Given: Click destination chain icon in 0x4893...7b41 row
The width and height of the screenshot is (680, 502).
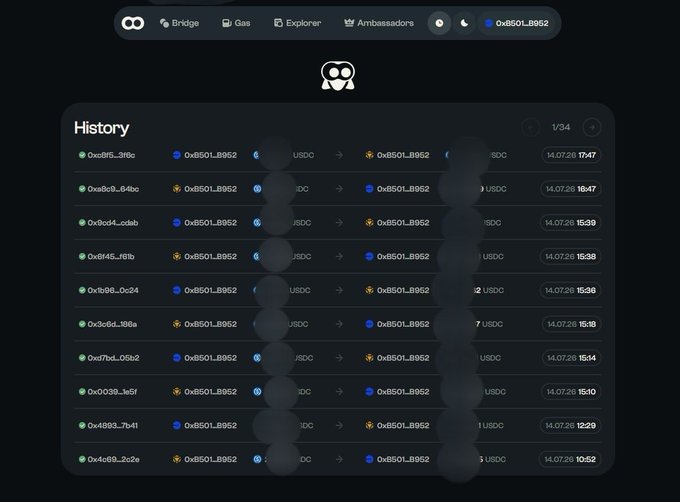Looking at the screenshot, I should (369, 425).
